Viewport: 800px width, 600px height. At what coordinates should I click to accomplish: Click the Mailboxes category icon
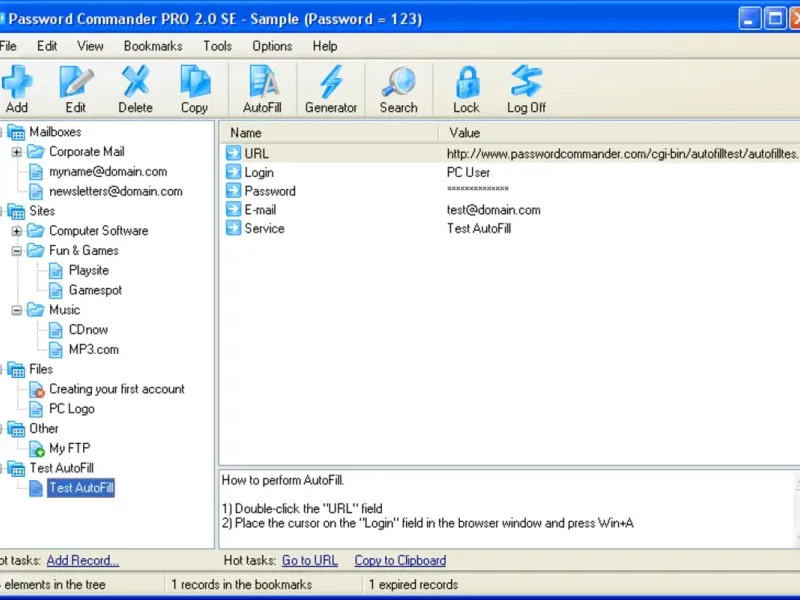(16, 132)
